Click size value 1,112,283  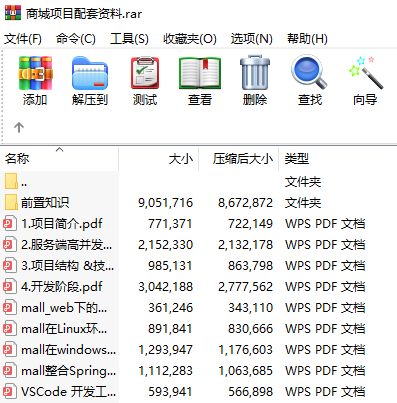166,371
